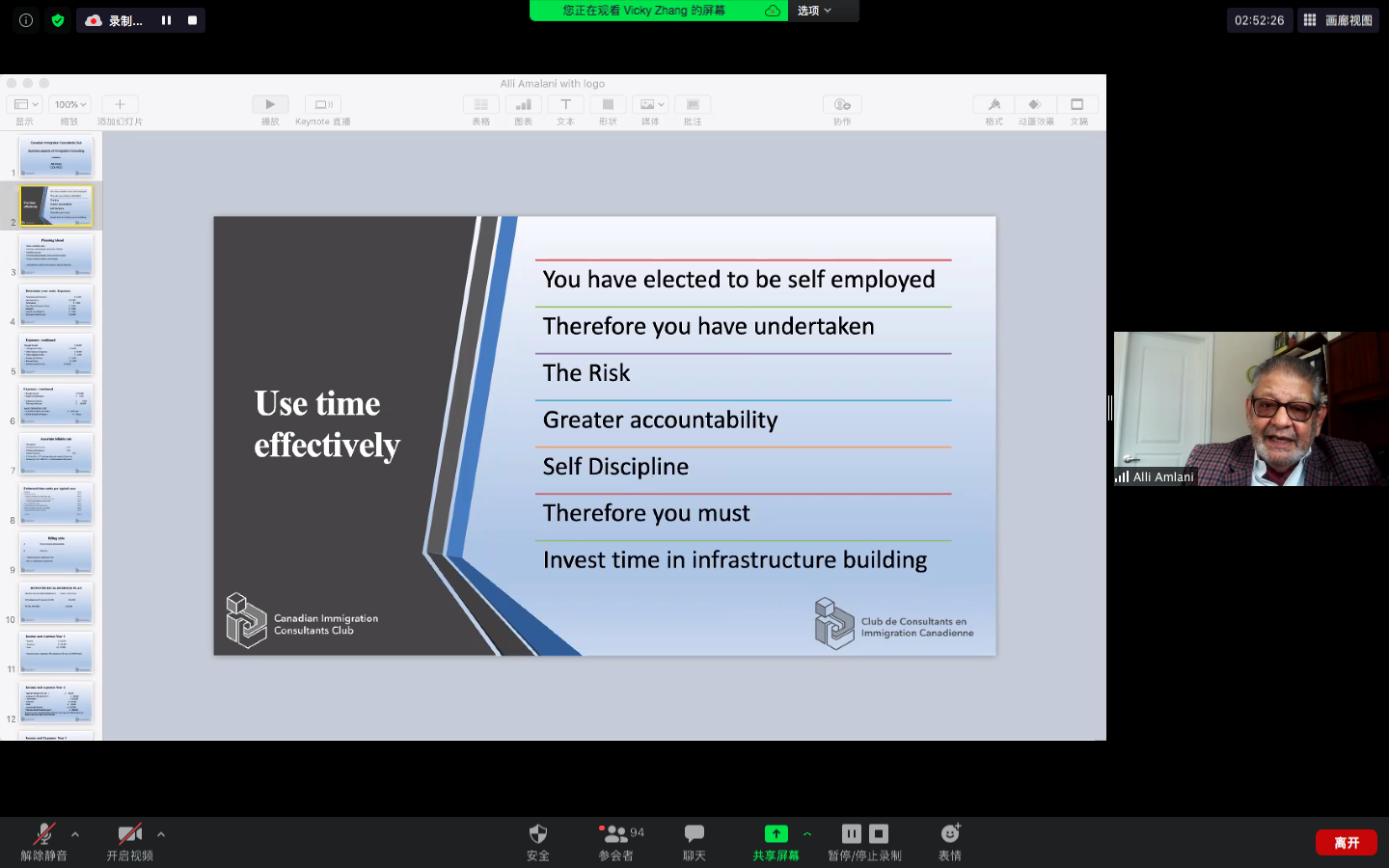
Task: Pause the recording from bottom toolbar
Action: tap(852, 833)
